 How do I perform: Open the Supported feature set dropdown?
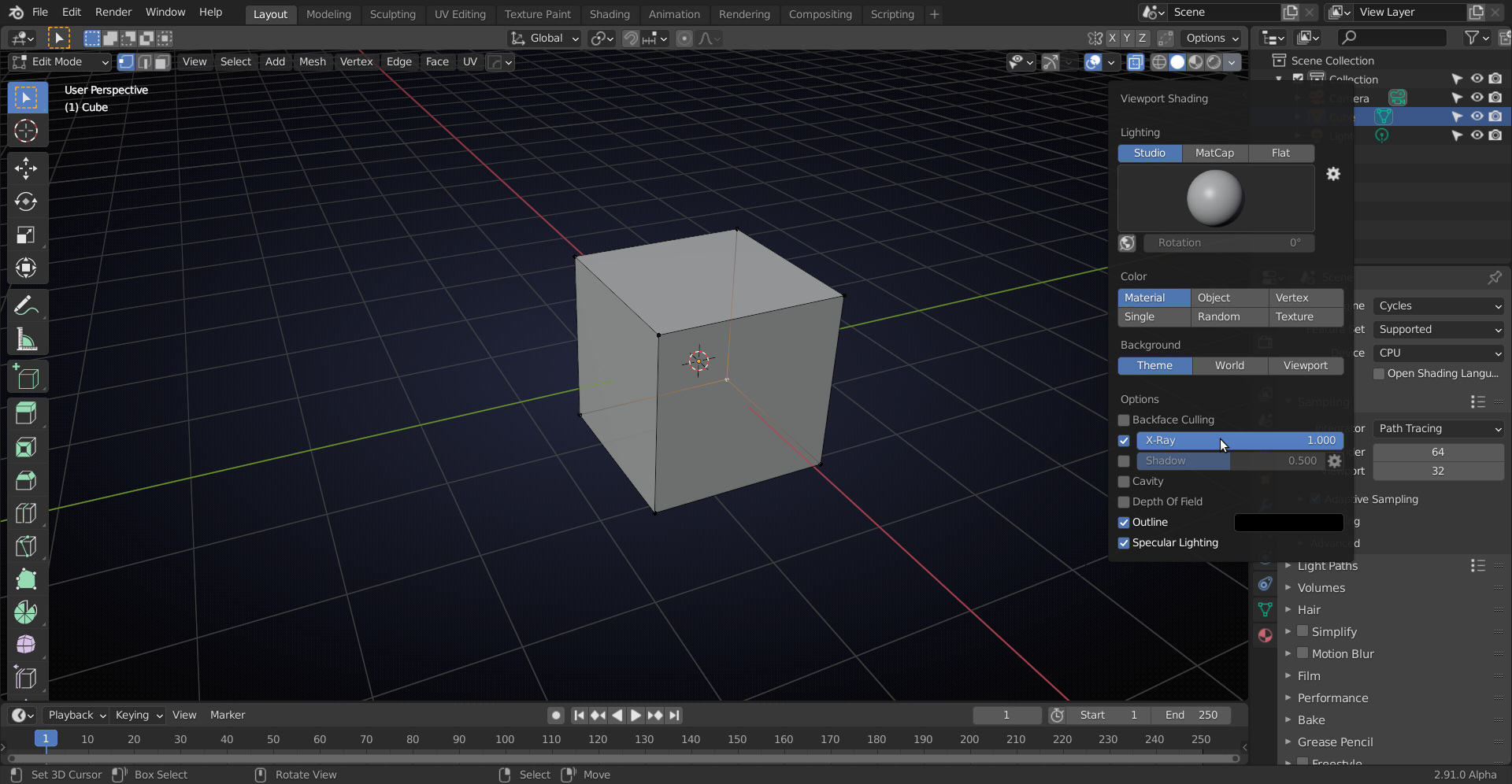click(x=1439, y=330)
